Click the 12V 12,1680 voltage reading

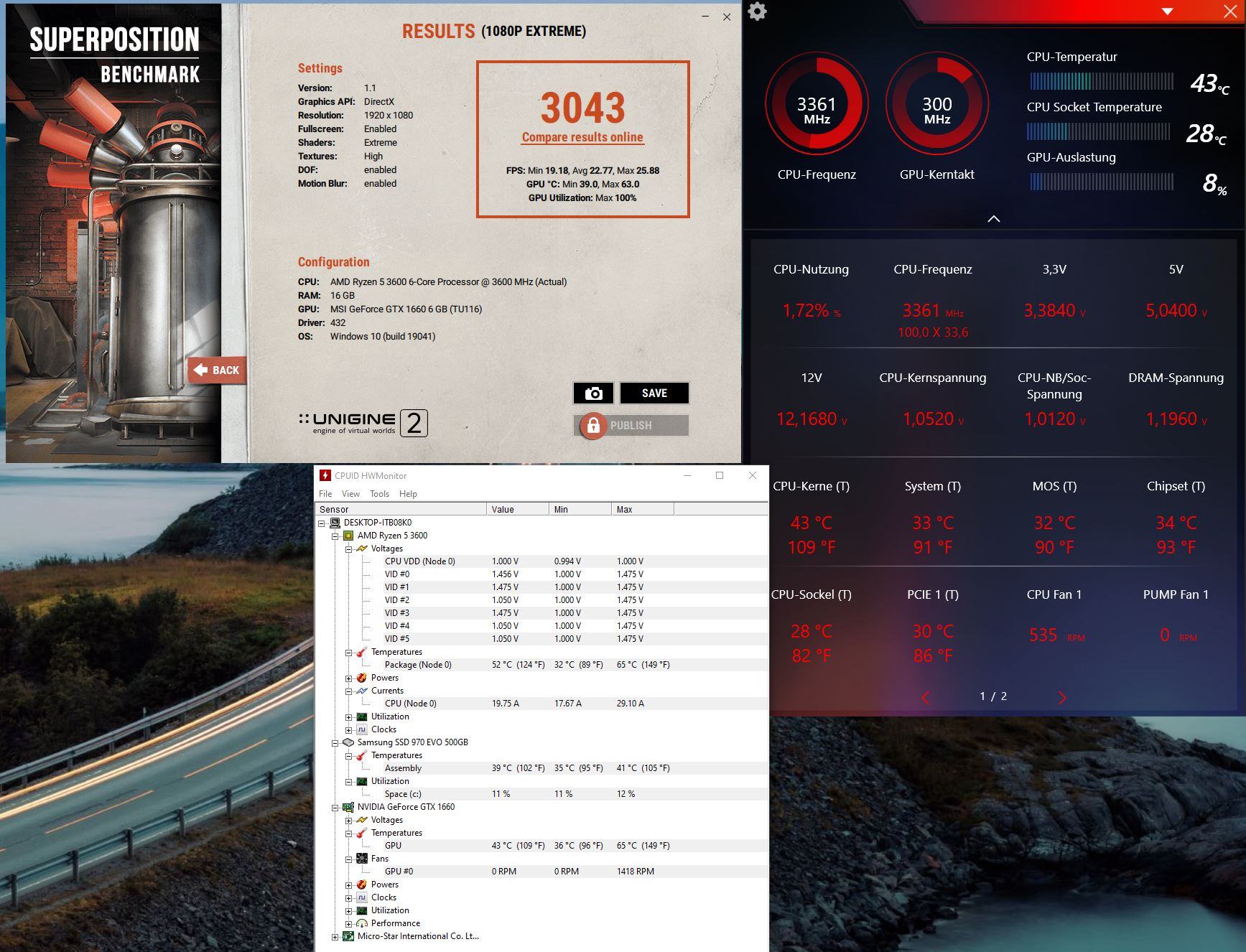811,419
